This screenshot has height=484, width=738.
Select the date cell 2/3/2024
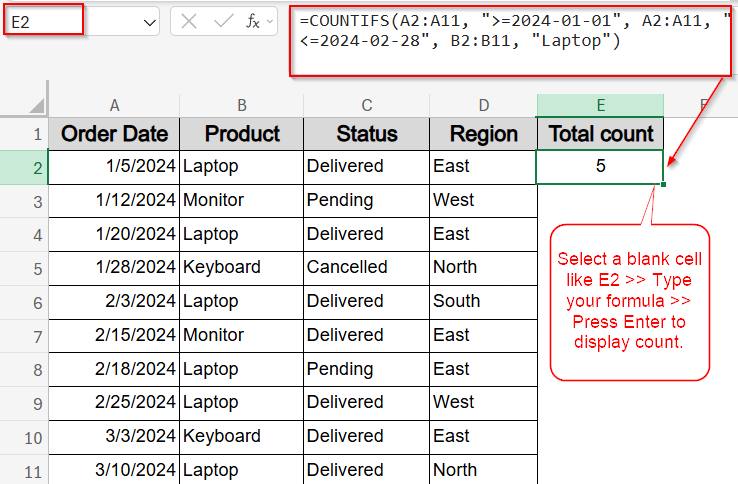coord(114,302)
